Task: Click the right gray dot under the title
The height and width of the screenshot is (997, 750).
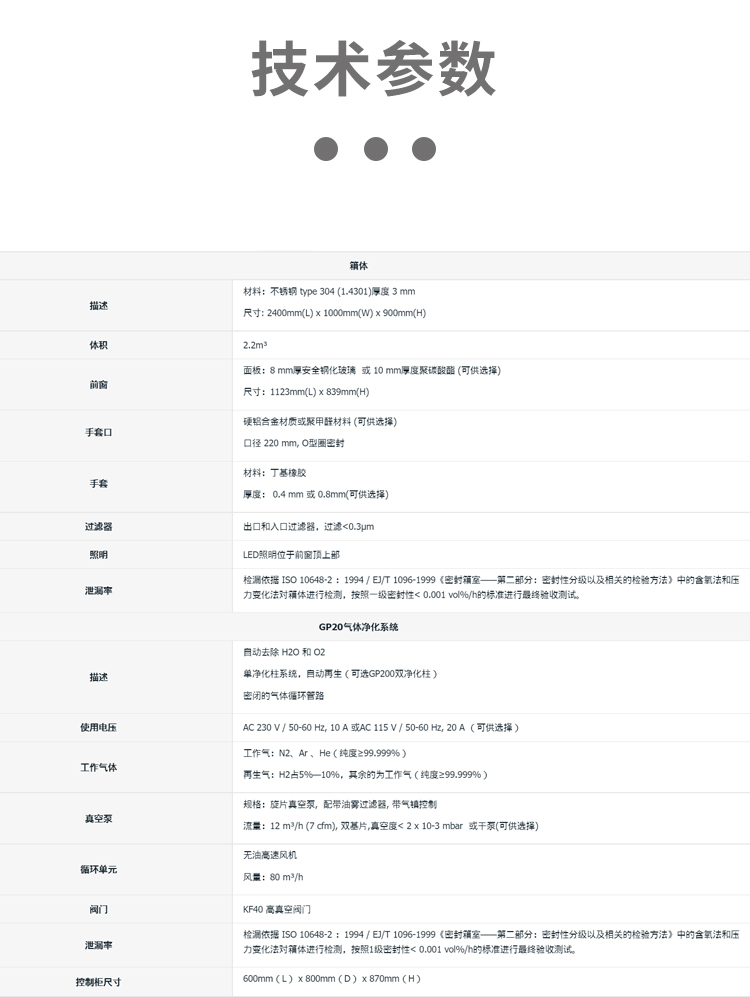Action: pyautogui.click(x=424, y=149)
